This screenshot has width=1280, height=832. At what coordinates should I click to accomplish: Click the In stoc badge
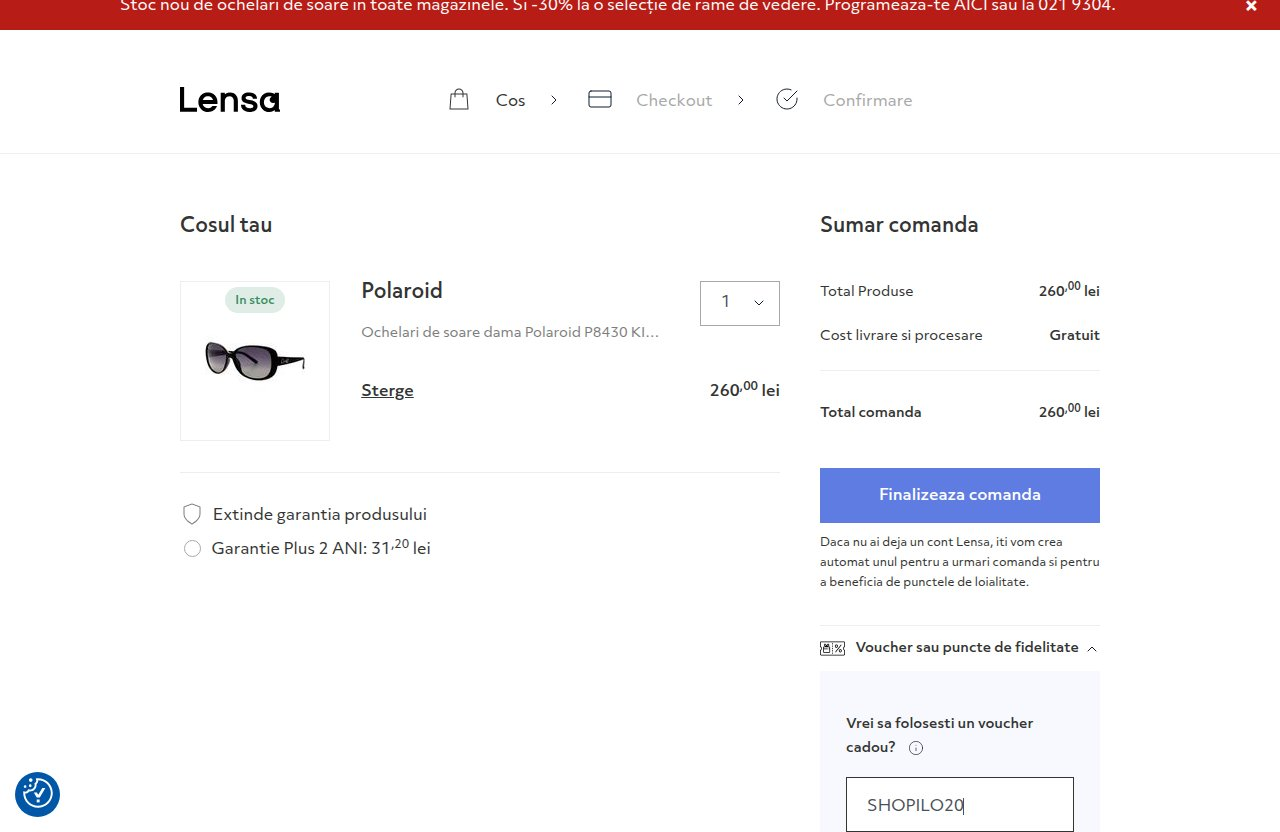[255, 300]
